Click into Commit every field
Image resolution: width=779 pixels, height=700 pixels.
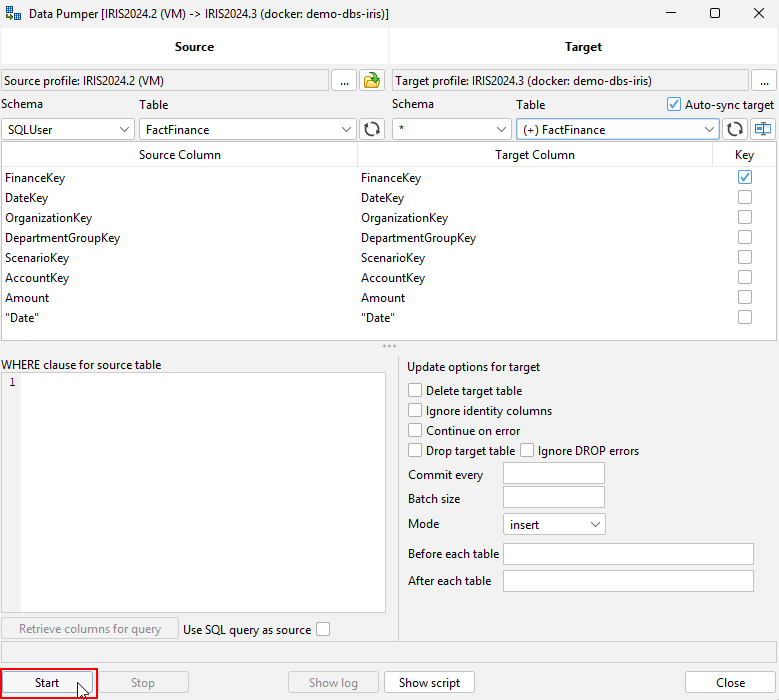553,473
